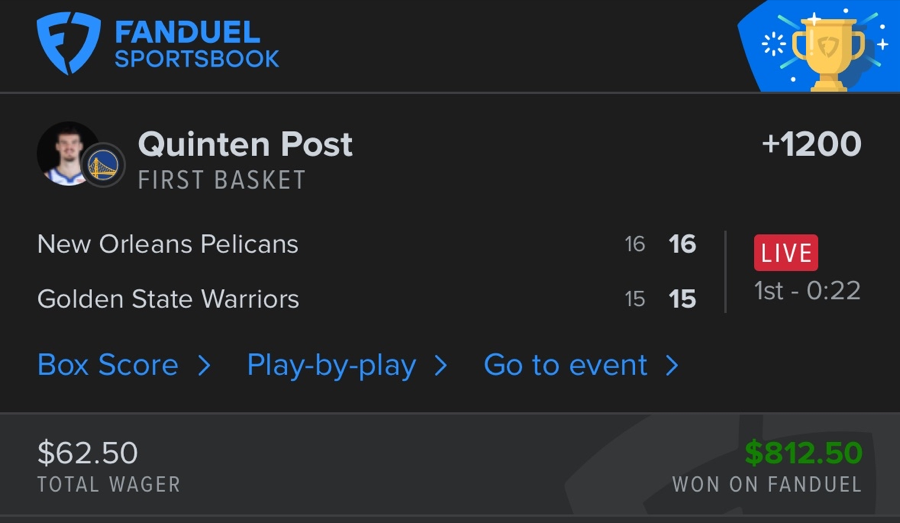Click the FanDuel shield logo icon

(68, 43)
